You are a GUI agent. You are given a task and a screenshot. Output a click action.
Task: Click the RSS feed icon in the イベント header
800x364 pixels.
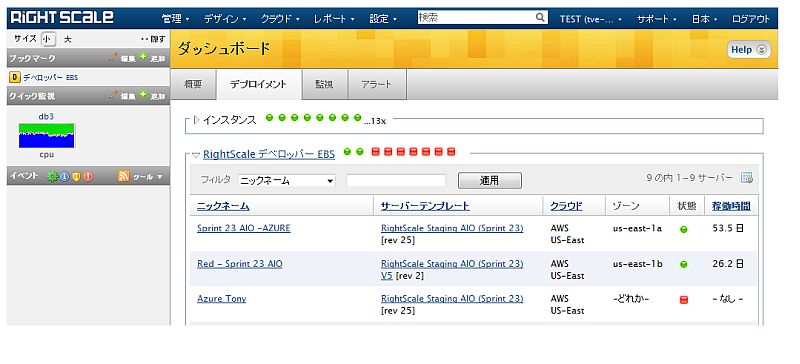[x=123, y=176]
